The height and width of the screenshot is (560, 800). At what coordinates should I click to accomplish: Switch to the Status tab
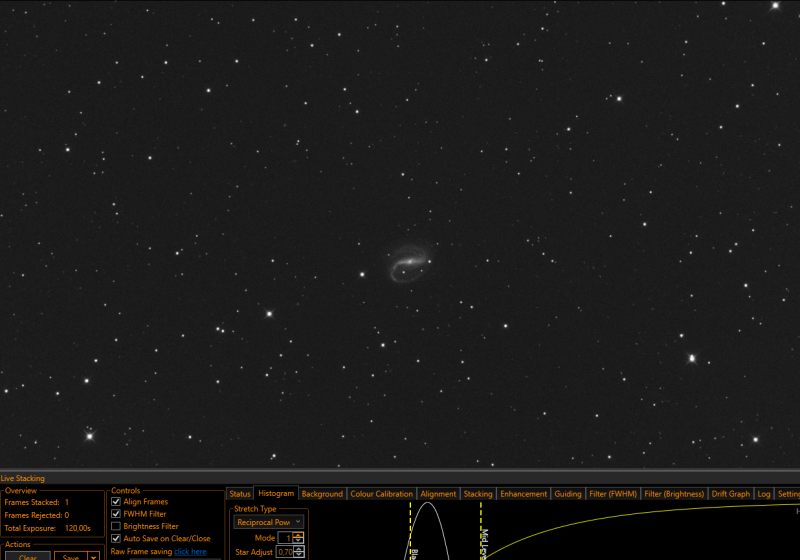coord(240,494)
